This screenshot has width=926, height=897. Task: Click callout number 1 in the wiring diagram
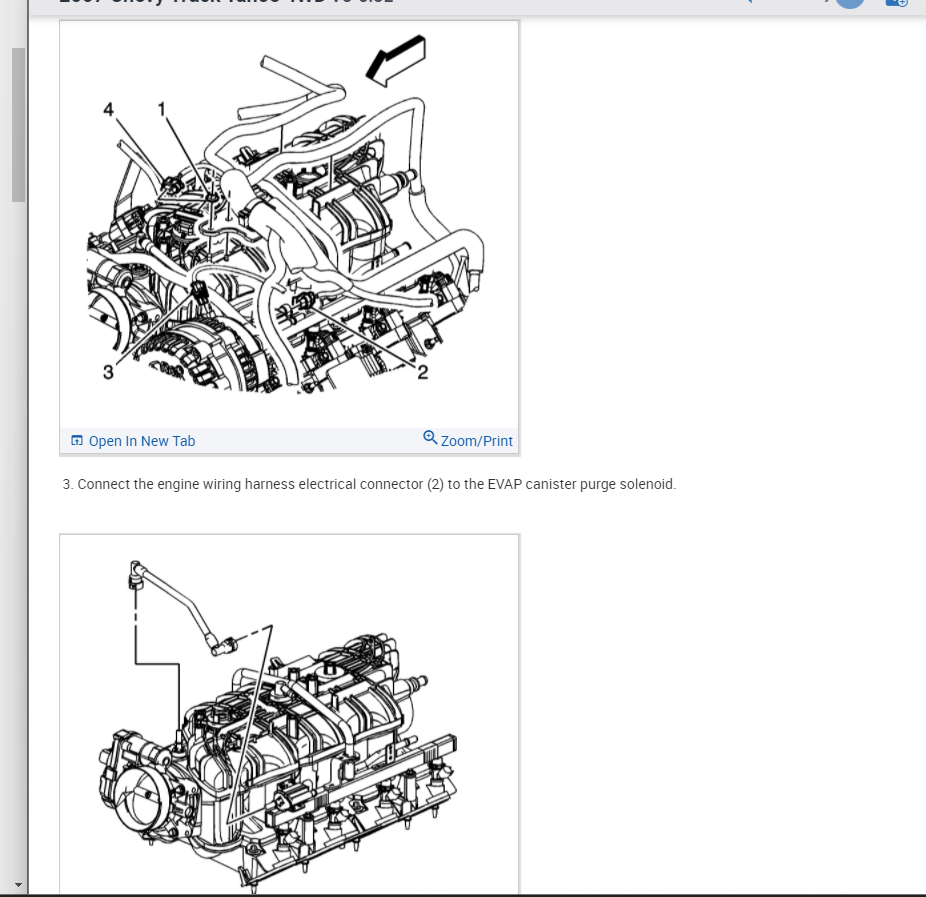[162, 109]
